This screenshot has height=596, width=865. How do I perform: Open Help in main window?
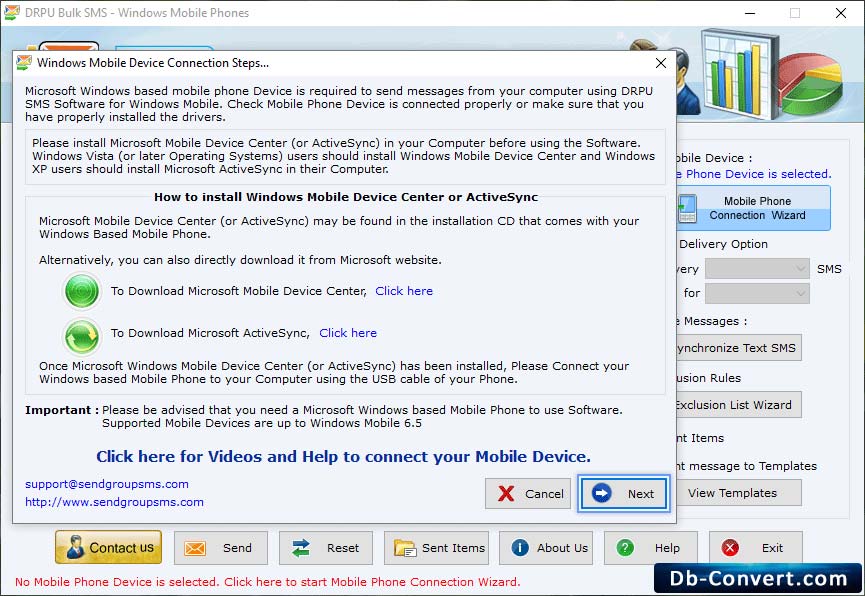click(651, 548)
